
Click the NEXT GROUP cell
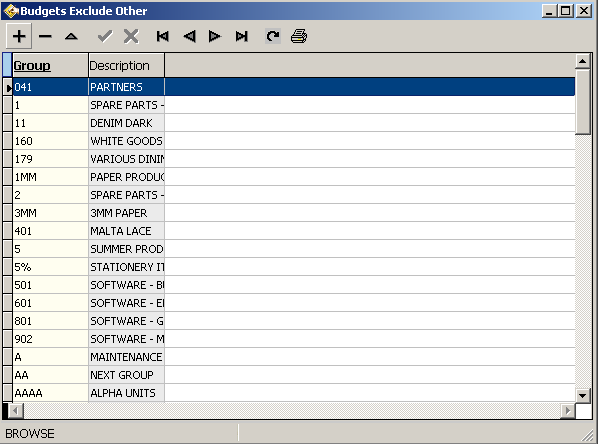(x=127, y=375)
